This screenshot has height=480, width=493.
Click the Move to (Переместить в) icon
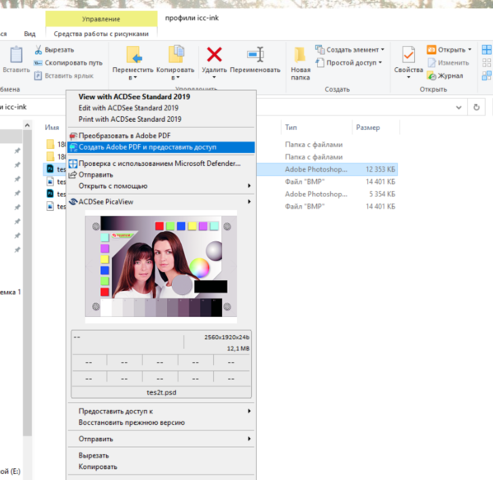[134, 55]
